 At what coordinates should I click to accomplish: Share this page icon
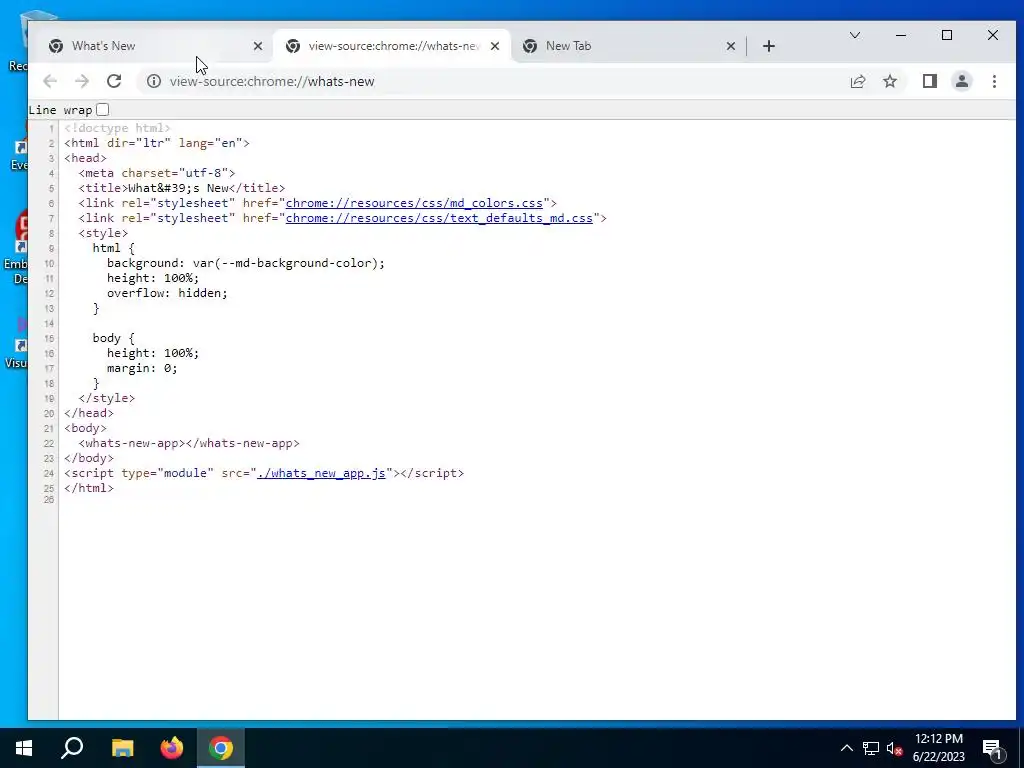point(857,81)
